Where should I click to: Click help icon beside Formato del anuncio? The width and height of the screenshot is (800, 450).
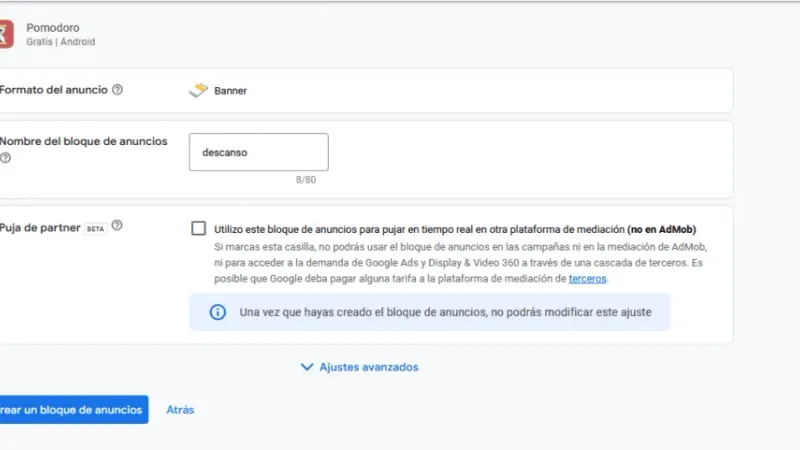click(118, 90)
